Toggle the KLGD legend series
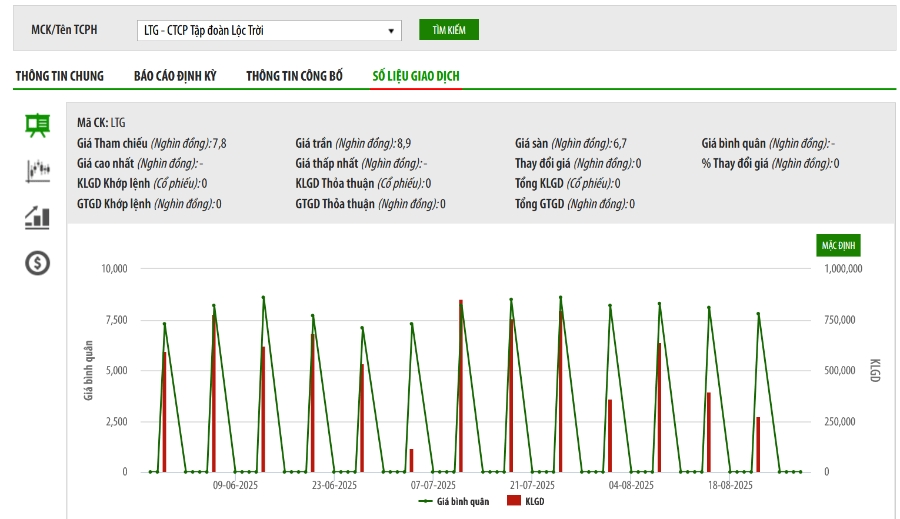This screenshot has height=519, width=900. click(x=526, y=501)
